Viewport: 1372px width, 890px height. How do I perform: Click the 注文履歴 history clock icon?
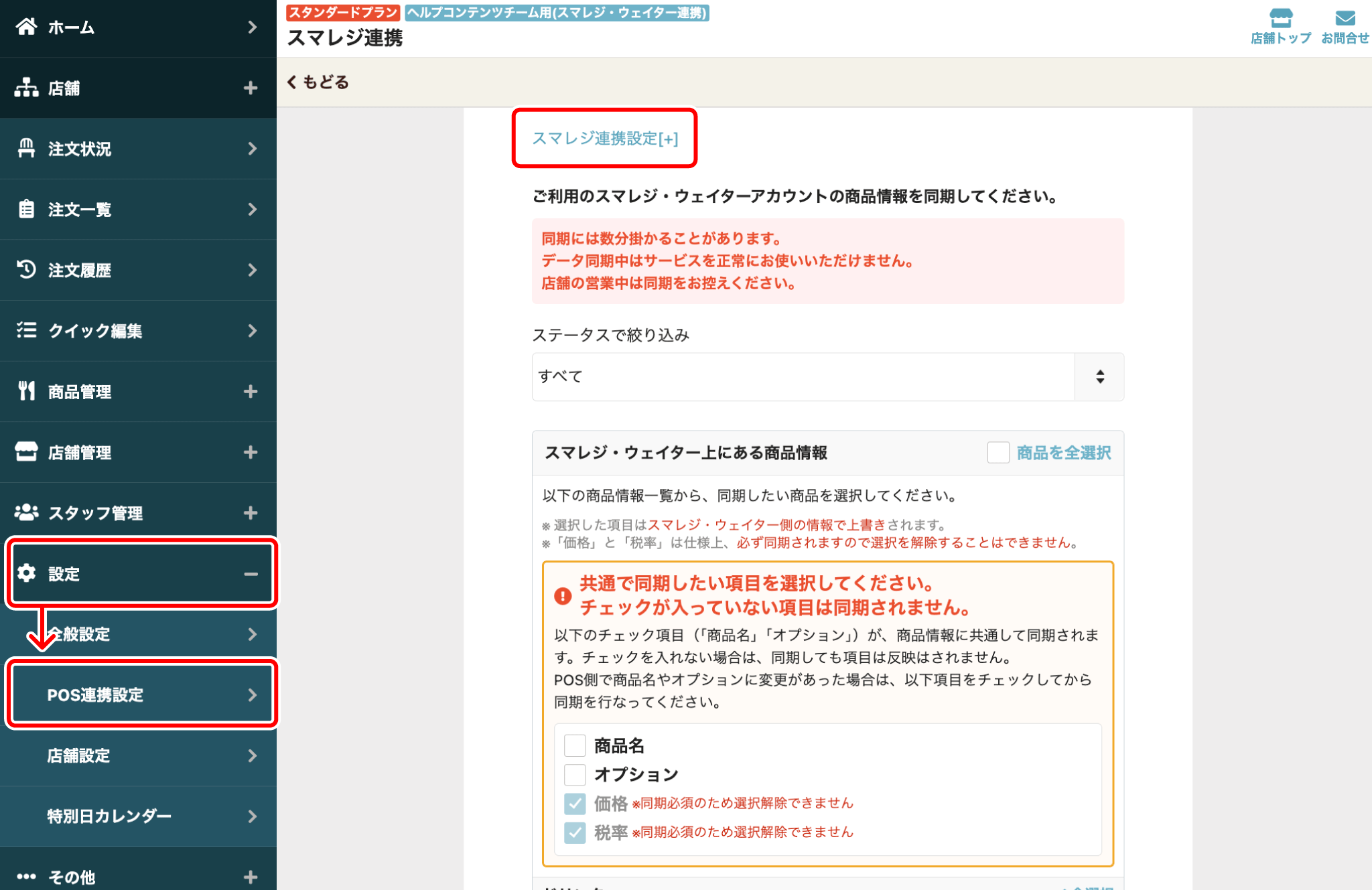26,269
